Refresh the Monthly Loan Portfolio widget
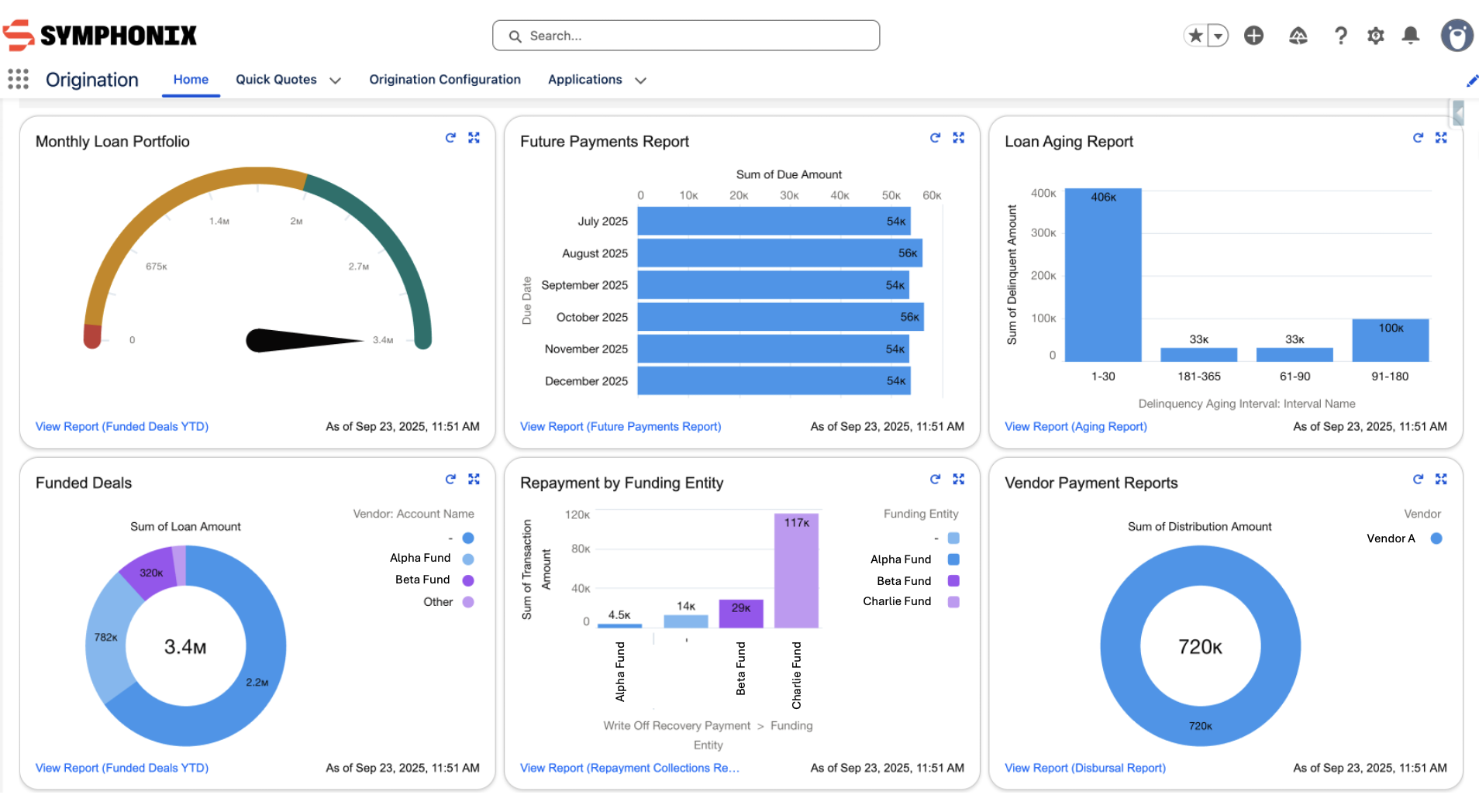1479x812 pixels. point(450,138)
